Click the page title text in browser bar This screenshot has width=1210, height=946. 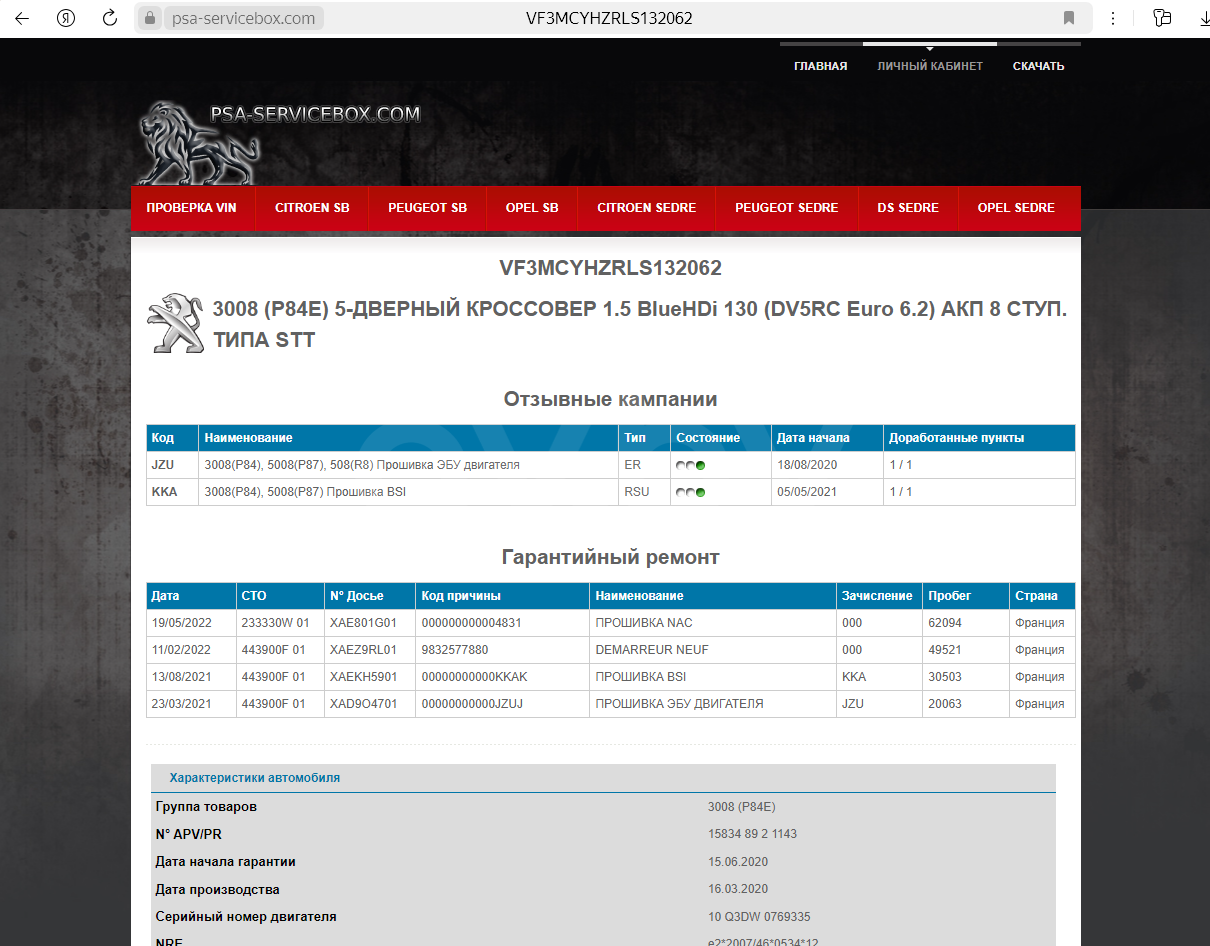(609, 18)
